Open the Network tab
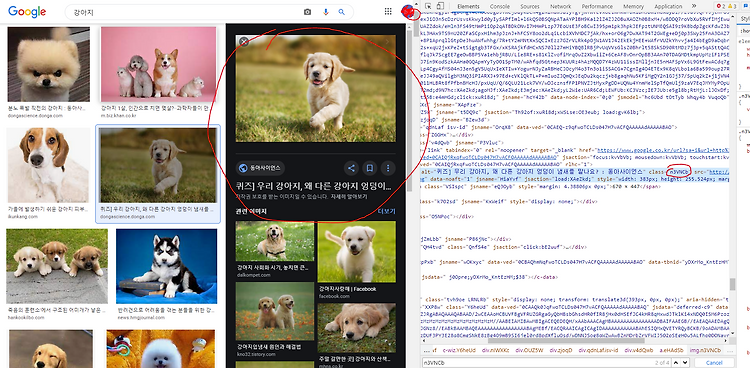The height and width of the screenshot is (368, 750). pos(561,6)
